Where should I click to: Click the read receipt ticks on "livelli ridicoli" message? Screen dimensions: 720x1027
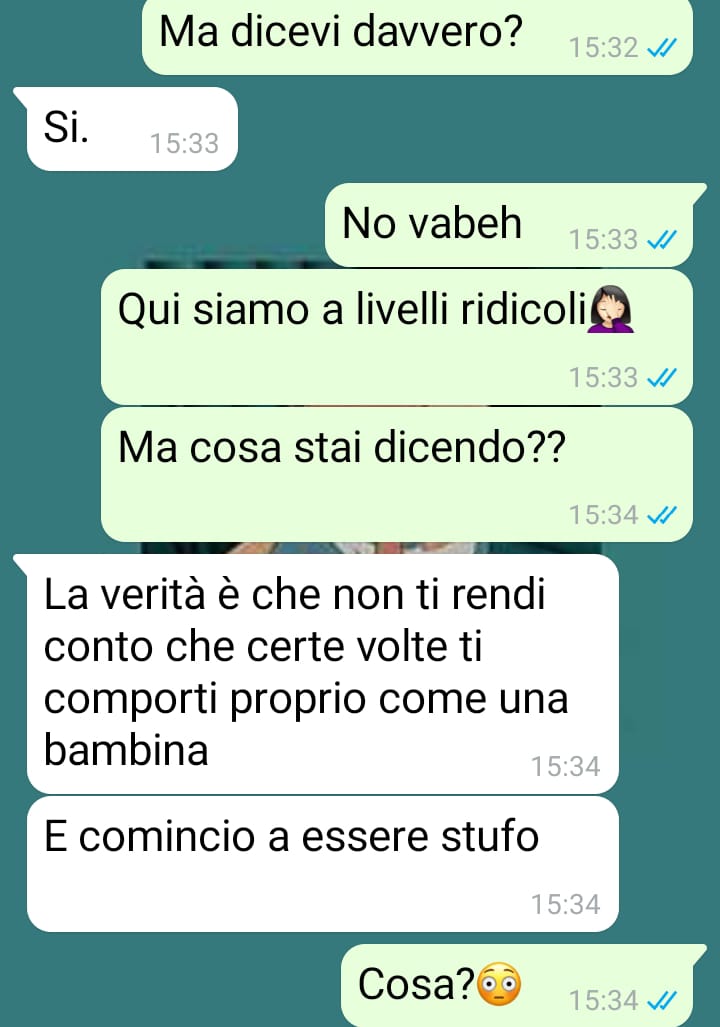[x=662, y=377]
